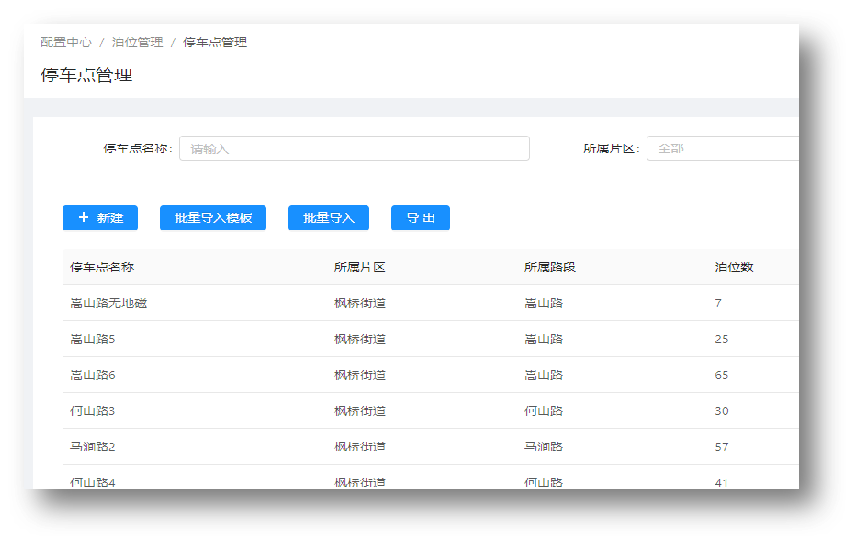Click the 导出 export button

420,218
